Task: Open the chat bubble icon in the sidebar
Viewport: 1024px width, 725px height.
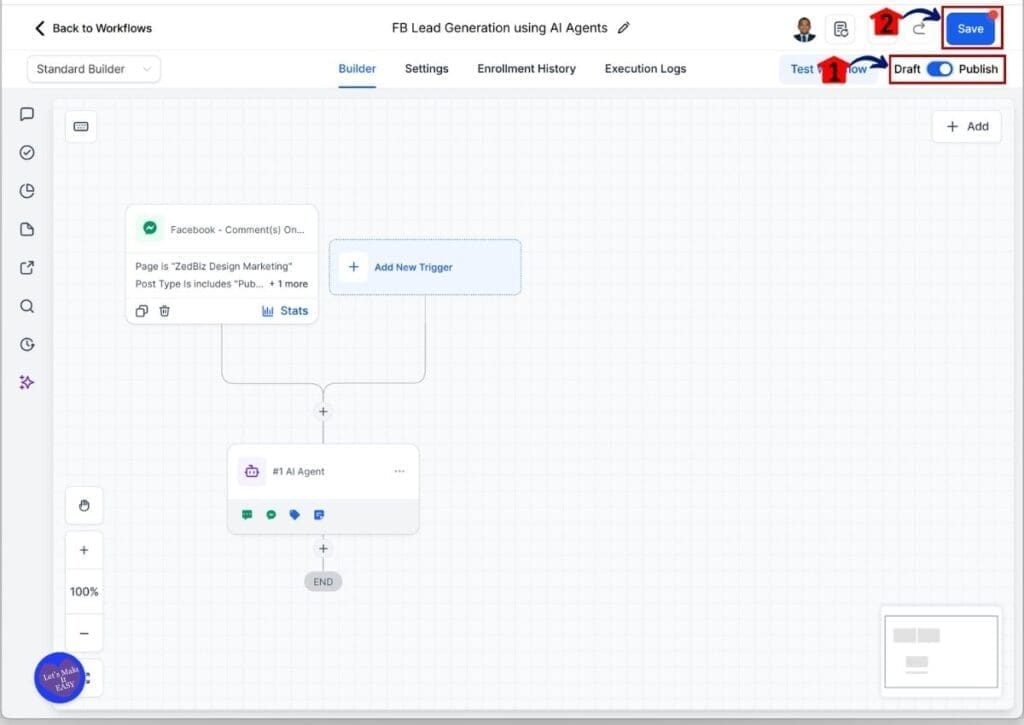Action: (x=26, y=114)
